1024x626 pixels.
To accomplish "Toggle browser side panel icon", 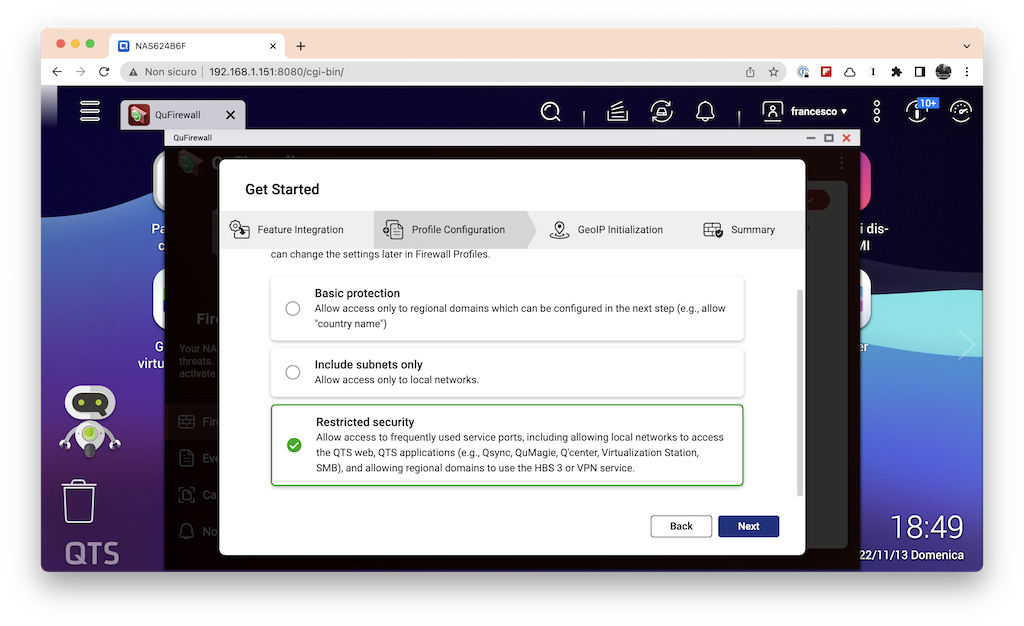I will tap(920, 72).
